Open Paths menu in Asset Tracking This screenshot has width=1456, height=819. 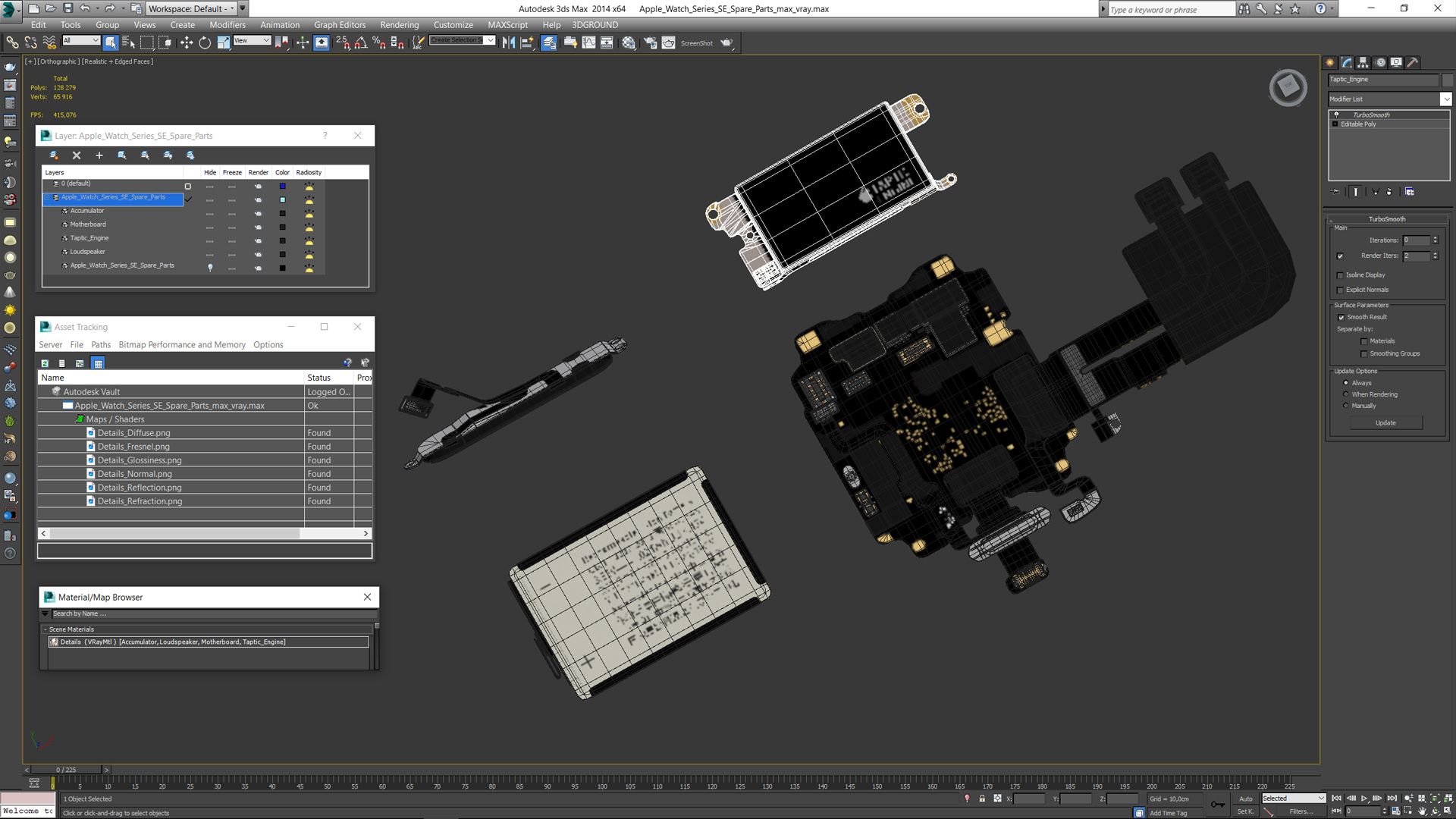[x=101, y=345]
